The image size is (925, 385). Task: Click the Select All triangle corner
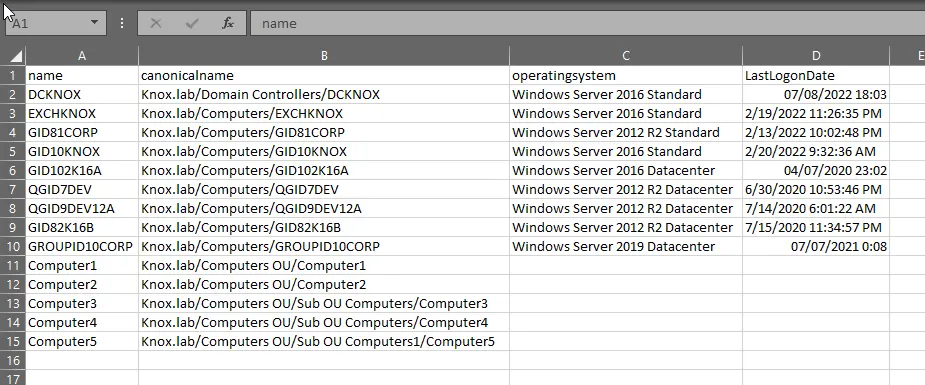pyautogui.click(x=17, y=56)
